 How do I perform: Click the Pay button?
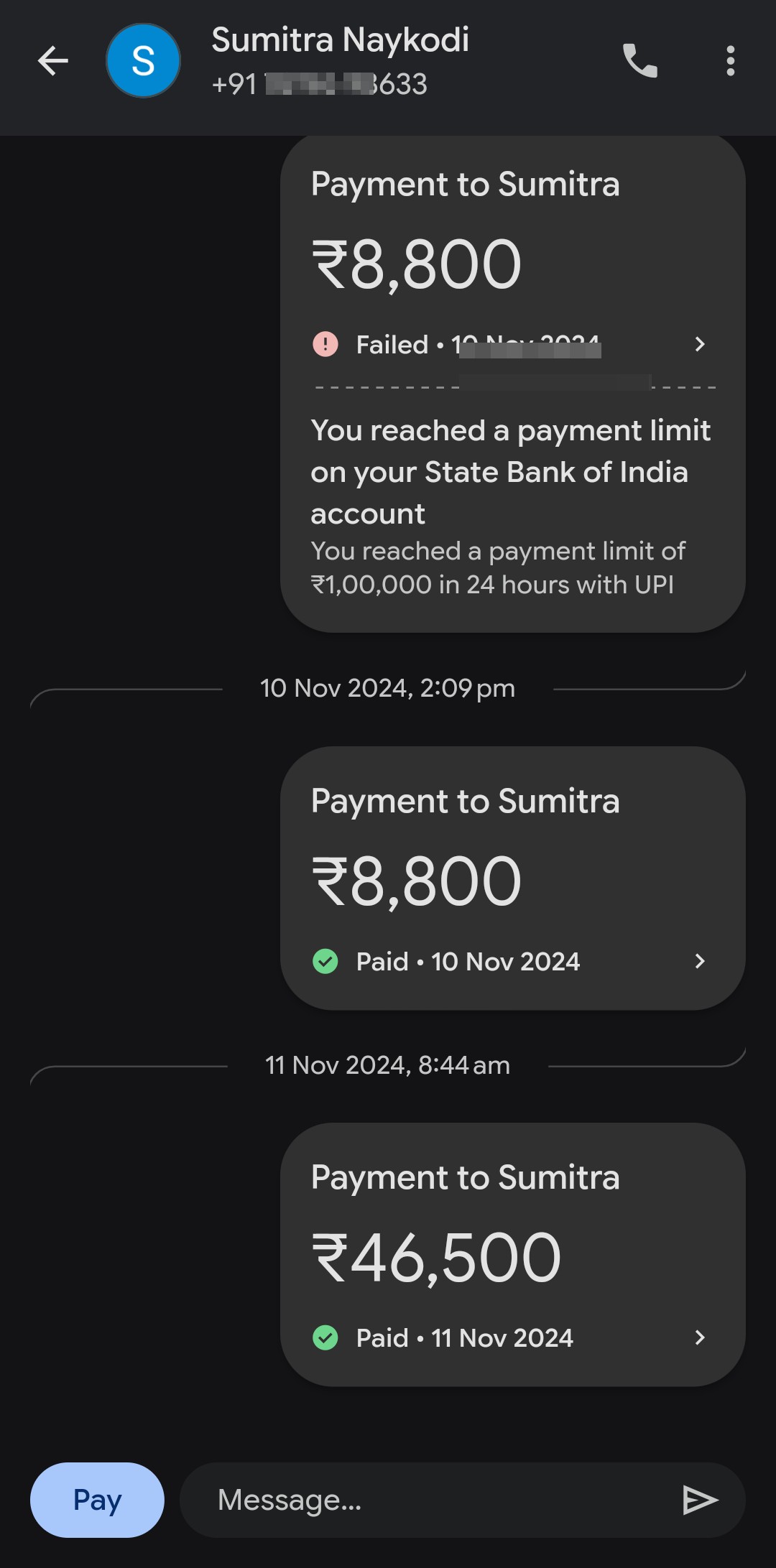click(x=97, y=1500)
